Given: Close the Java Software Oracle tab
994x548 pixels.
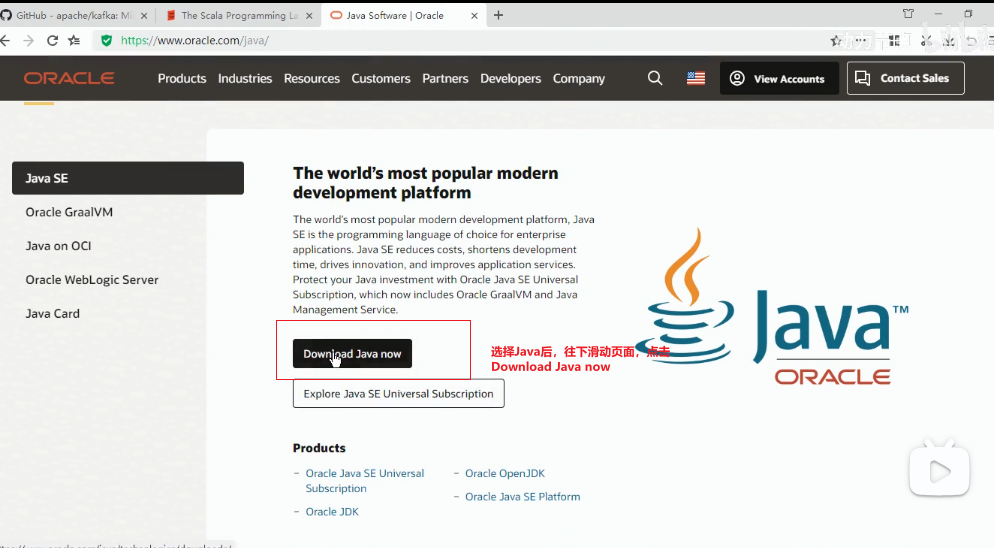Looking at the screenshot, I should point(474,16).
